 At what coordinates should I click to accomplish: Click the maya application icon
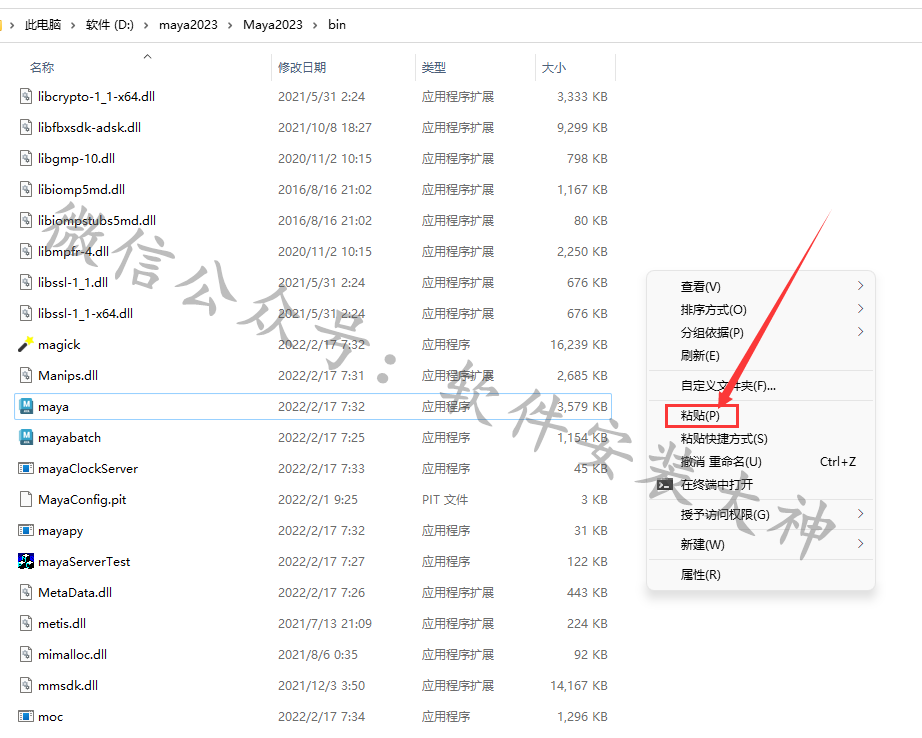(x=26, y=406)
